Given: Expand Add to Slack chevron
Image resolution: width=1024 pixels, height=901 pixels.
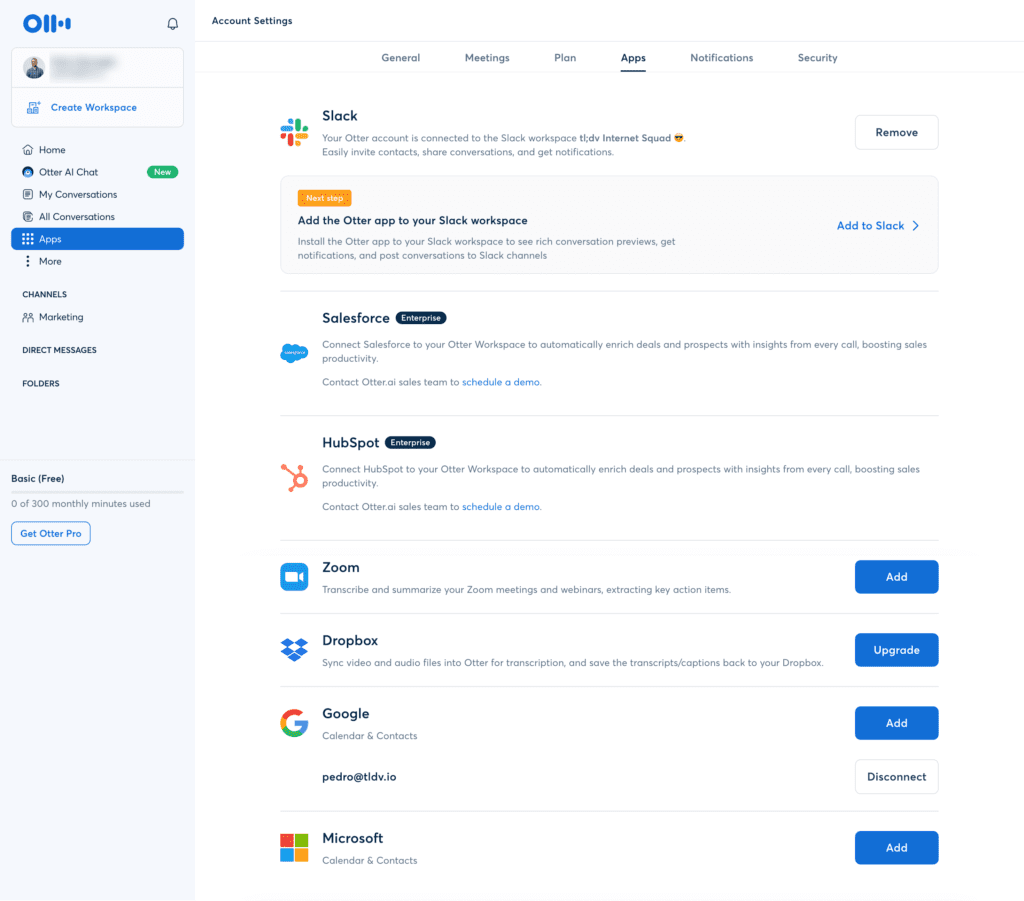Looking at the screenshot, I should [x=916, y=226].
